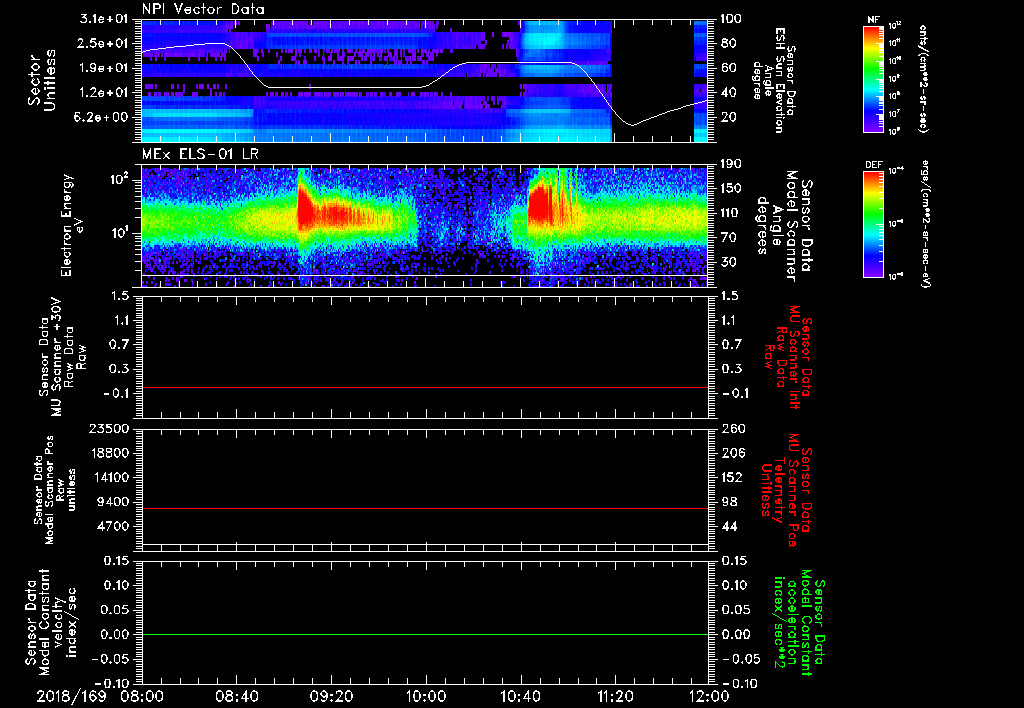Click the 'Sector Unitless' axis title
Screen dimensions: 1024x708
point(42,80)
